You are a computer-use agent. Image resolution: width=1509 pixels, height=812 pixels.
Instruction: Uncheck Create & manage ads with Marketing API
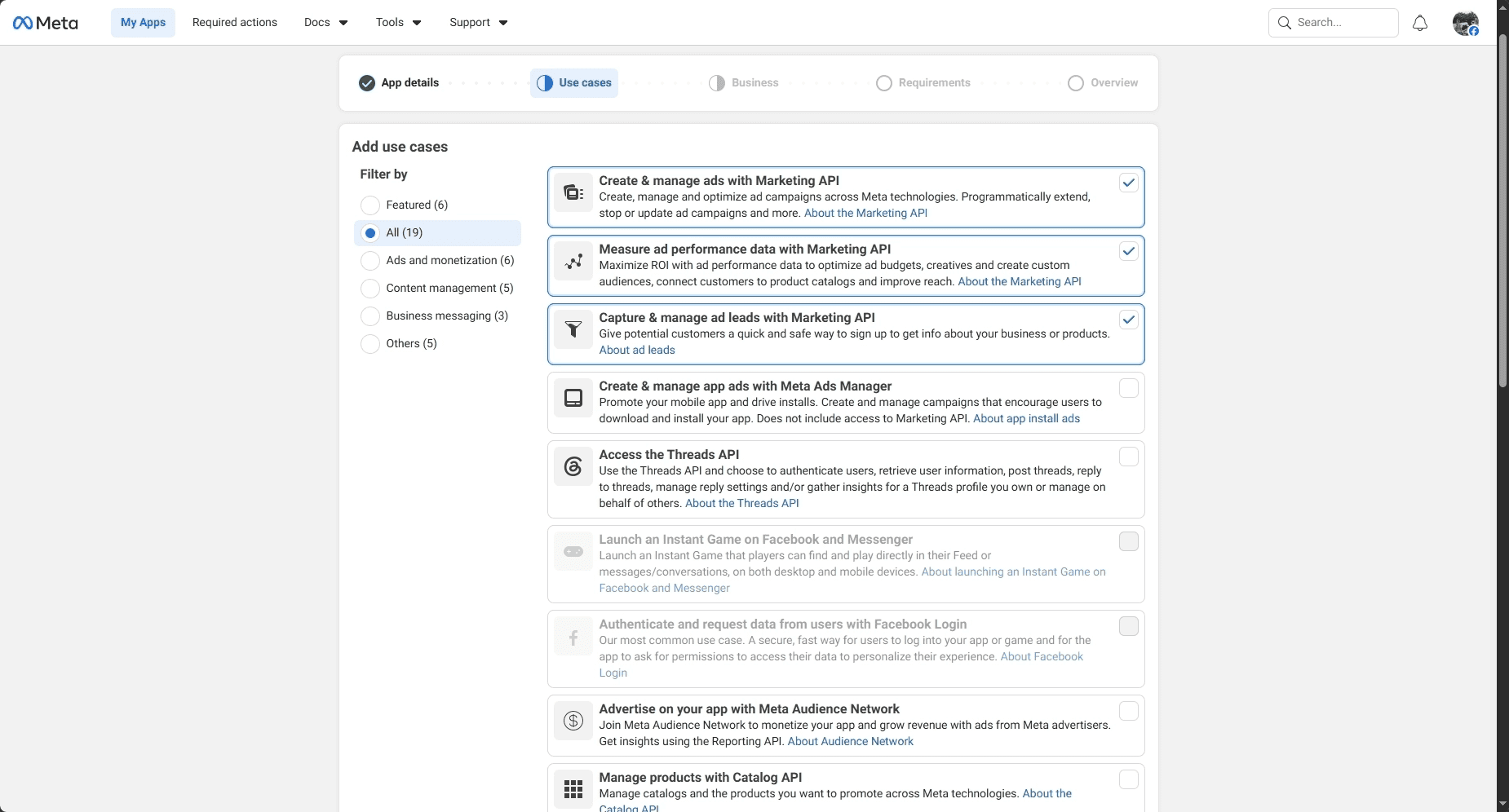click(x=1129, y=183)
